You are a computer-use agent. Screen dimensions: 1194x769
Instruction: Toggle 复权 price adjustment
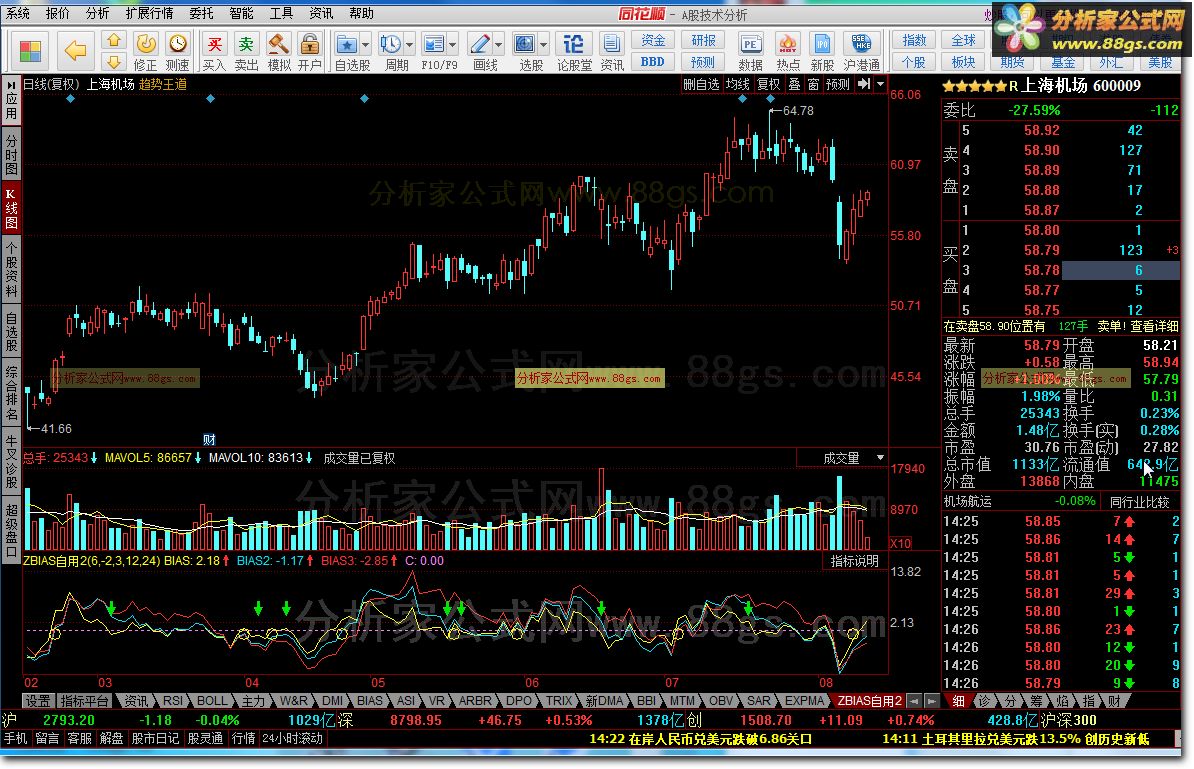768,85
